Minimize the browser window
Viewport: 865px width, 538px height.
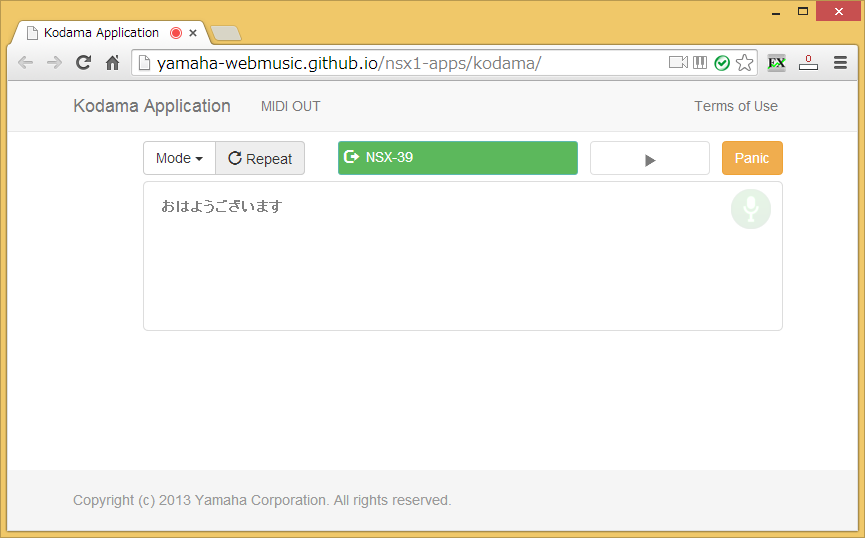pyautogui.click(x=776, y=12)
